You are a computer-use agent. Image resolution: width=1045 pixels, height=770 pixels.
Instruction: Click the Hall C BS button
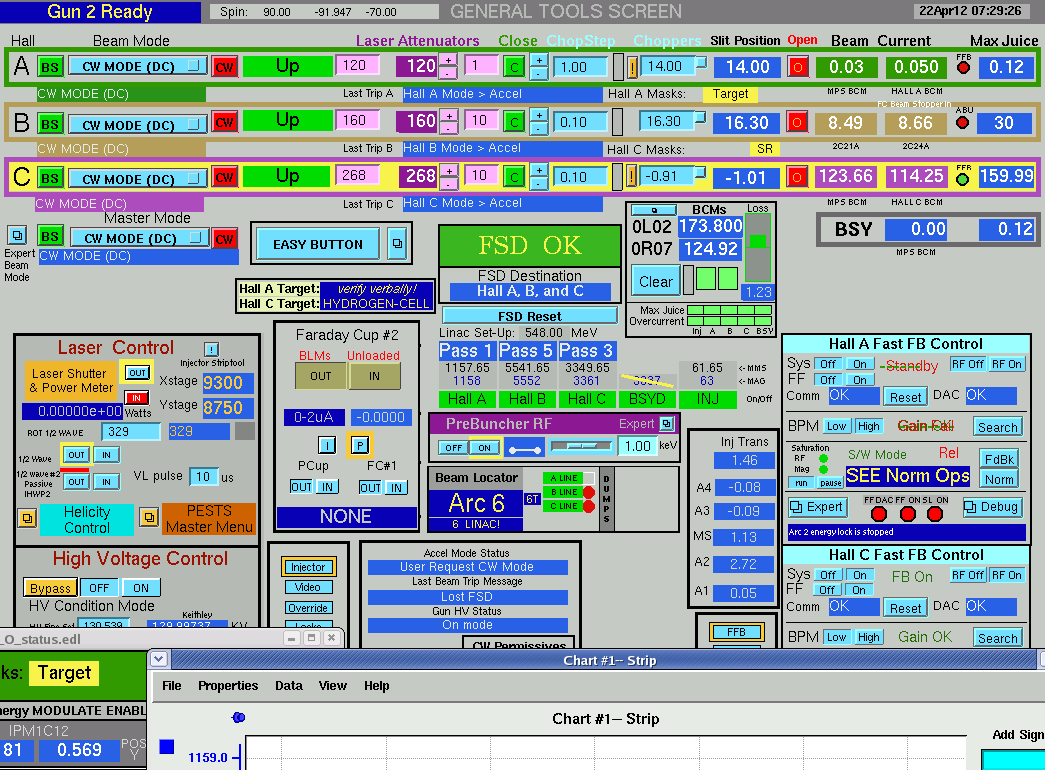tap(50, 178)
